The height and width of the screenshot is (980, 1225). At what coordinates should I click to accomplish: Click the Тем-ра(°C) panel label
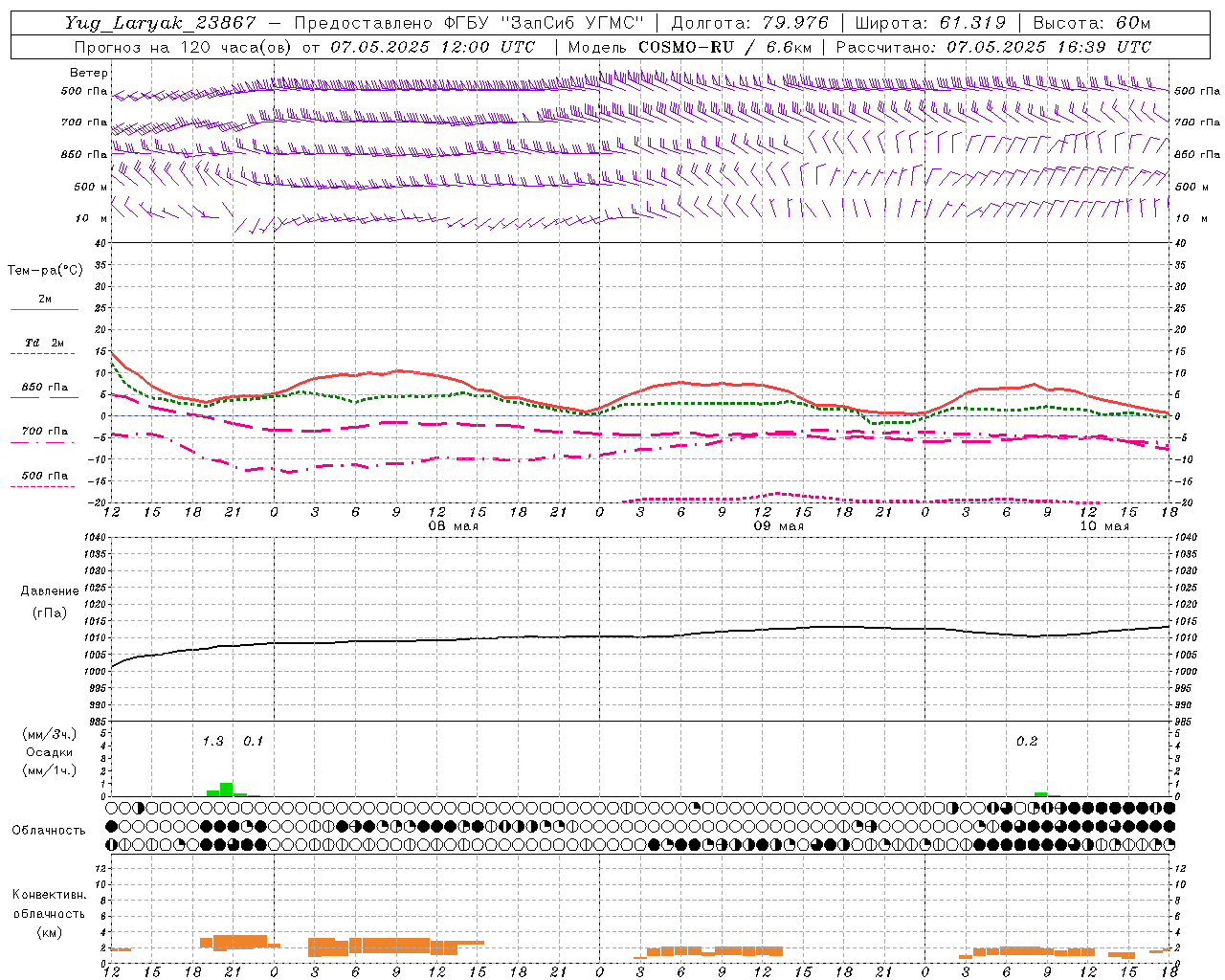45,270
